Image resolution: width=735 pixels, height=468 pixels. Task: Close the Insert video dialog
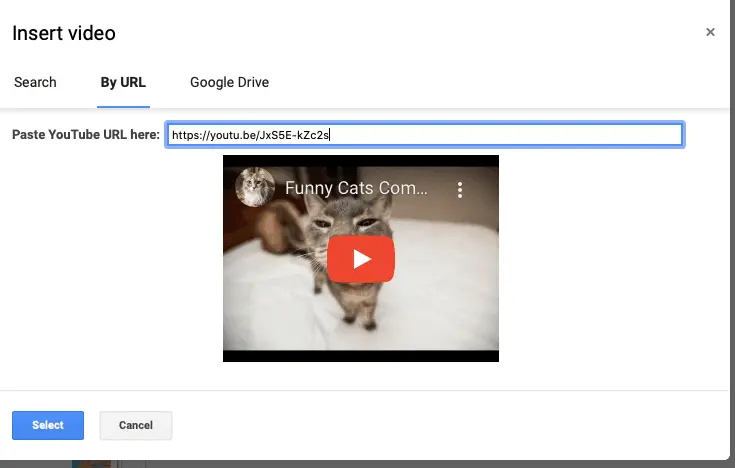click(x=710, y=32)
